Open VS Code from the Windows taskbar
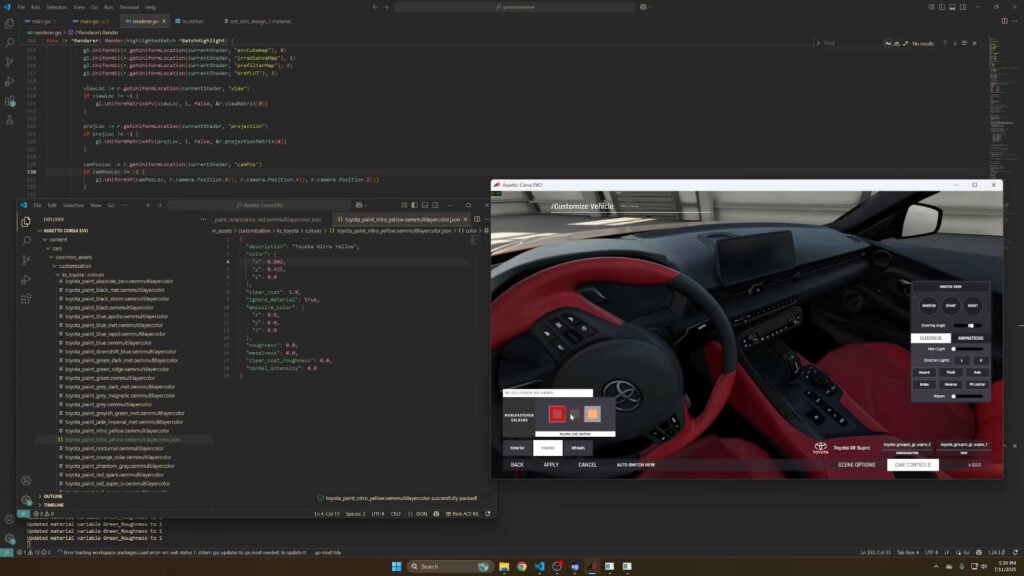Viewport: 1024px width, 576px height. point(539,566)
